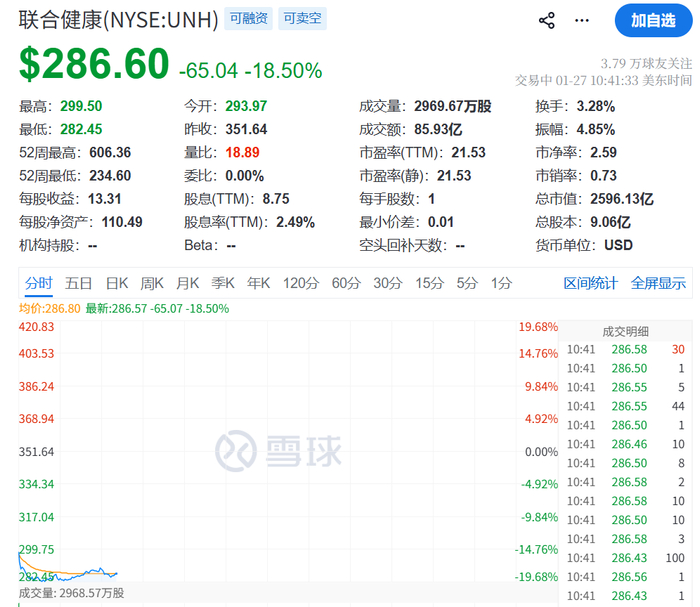Click the 加自选 button
Viewport: 700px width, 607px height.
point(652,20)
